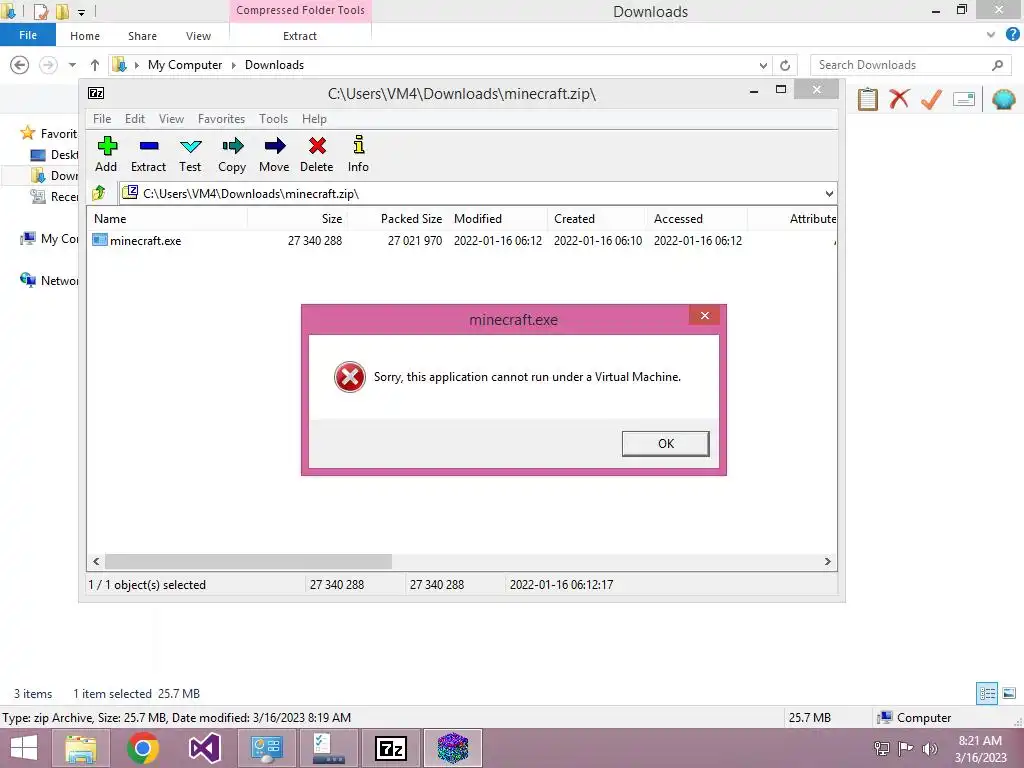1024x768 pixels.
Task: Go back in Explorer navigation
Action: click(20, 65)
